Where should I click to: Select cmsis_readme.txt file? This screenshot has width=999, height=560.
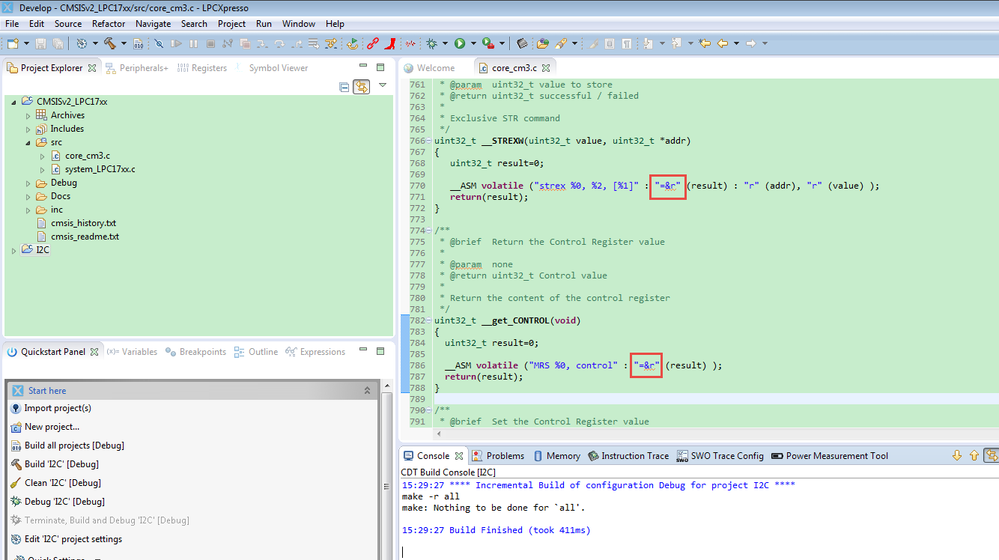(x=85, y=236)
